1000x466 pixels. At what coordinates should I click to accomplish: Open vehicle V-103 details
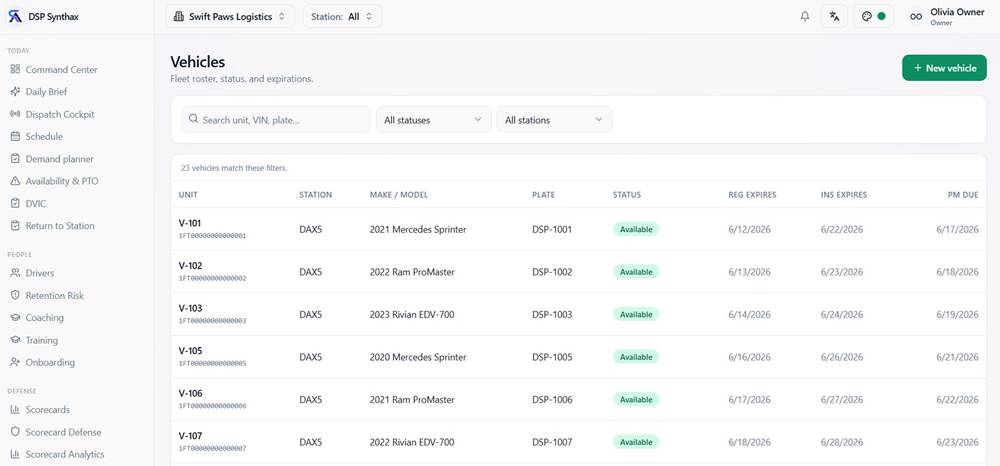point(190,309)
